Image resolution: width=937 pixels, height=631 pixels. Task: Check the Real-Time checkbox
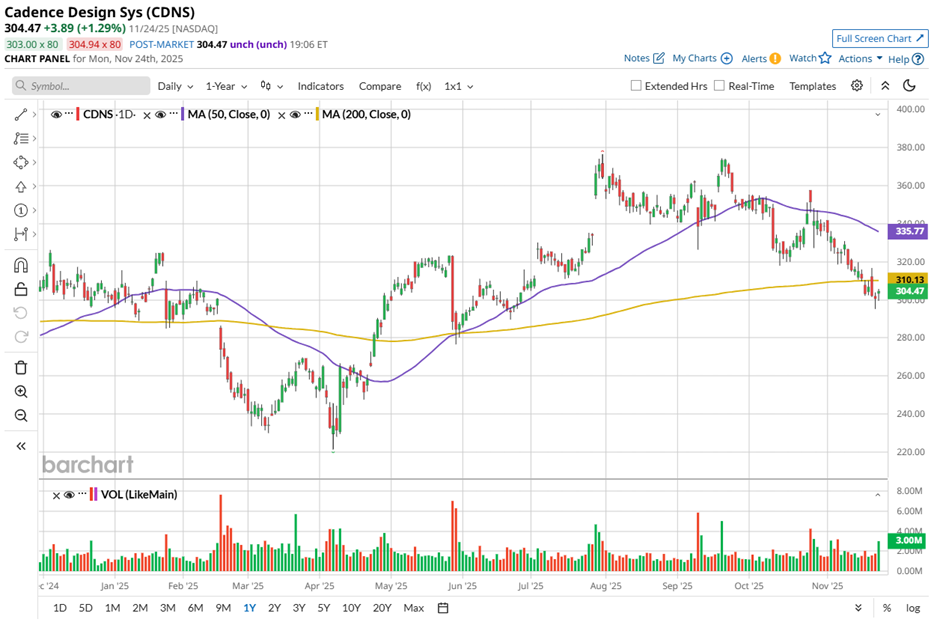[x=719, y=86]
